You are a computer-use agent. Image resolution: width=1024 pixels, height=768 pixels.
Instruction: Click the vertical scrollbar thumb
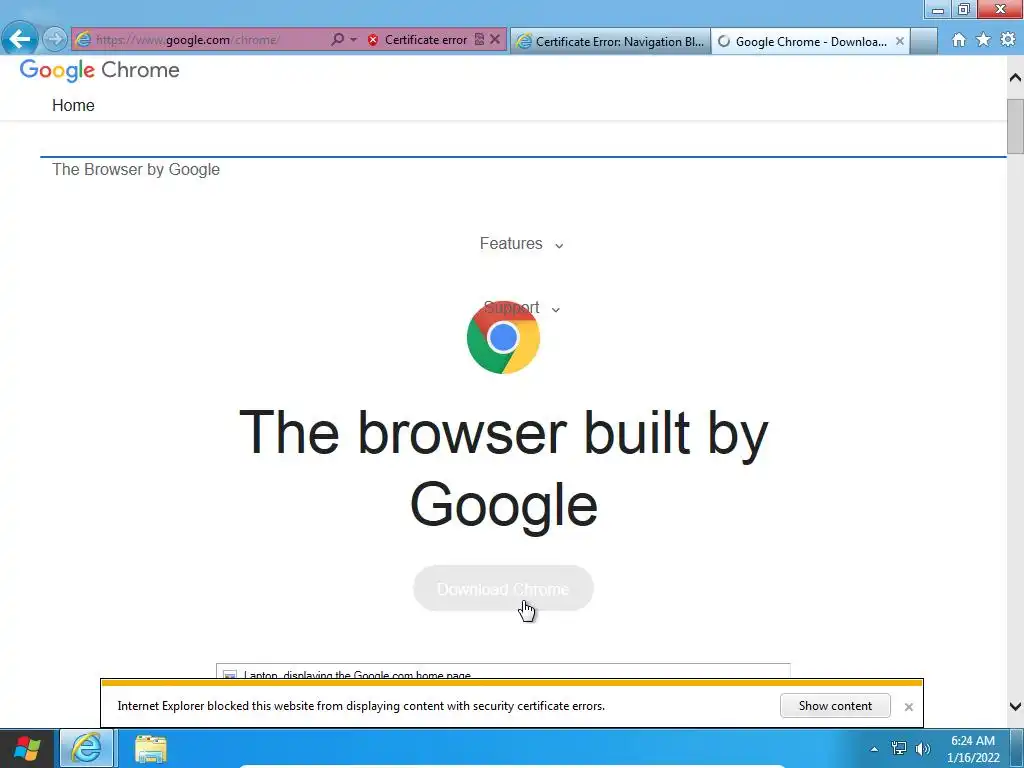(1015, 126)
